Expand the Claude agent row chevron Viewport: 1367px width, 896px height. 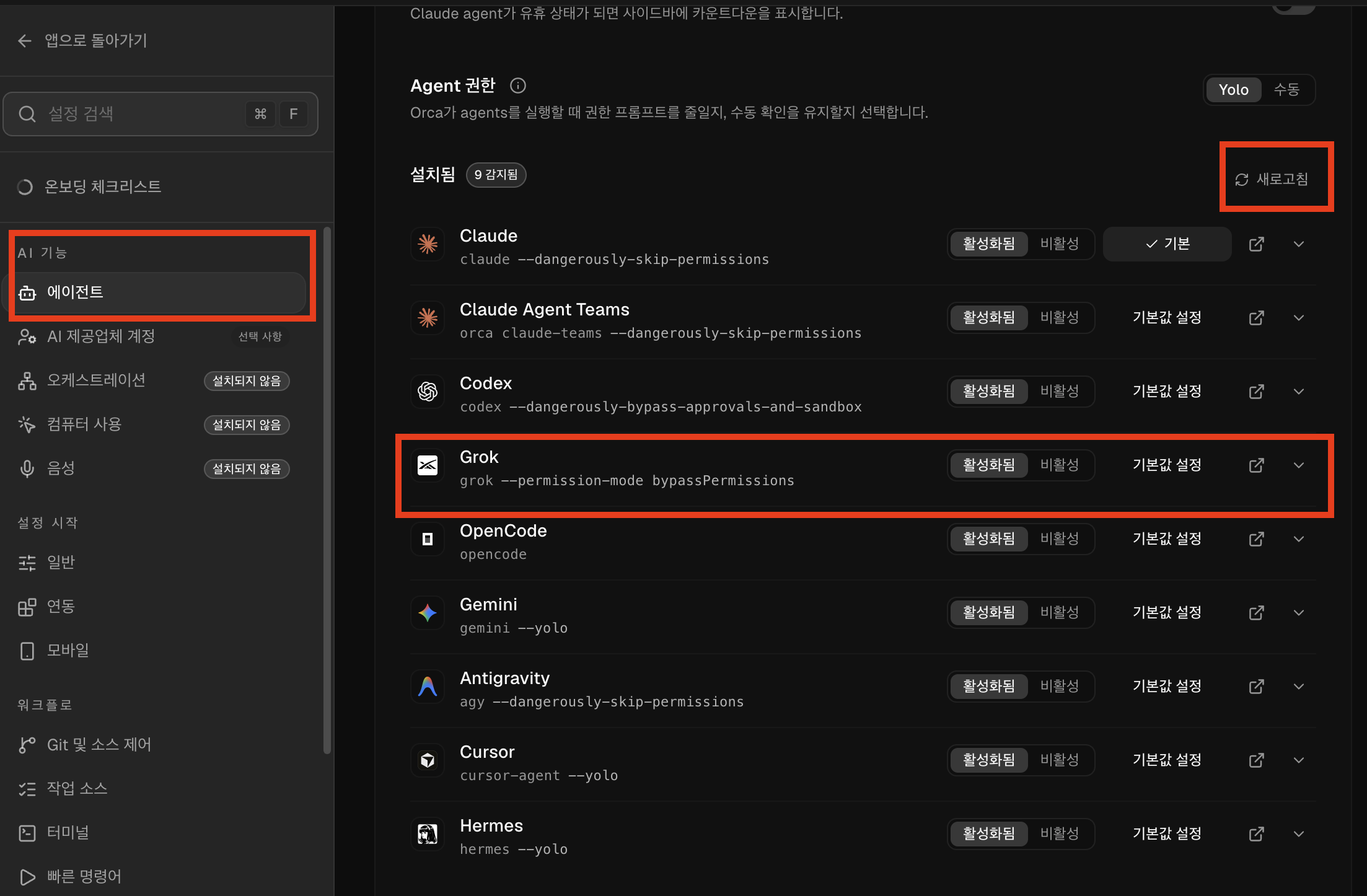(1299, 244)
